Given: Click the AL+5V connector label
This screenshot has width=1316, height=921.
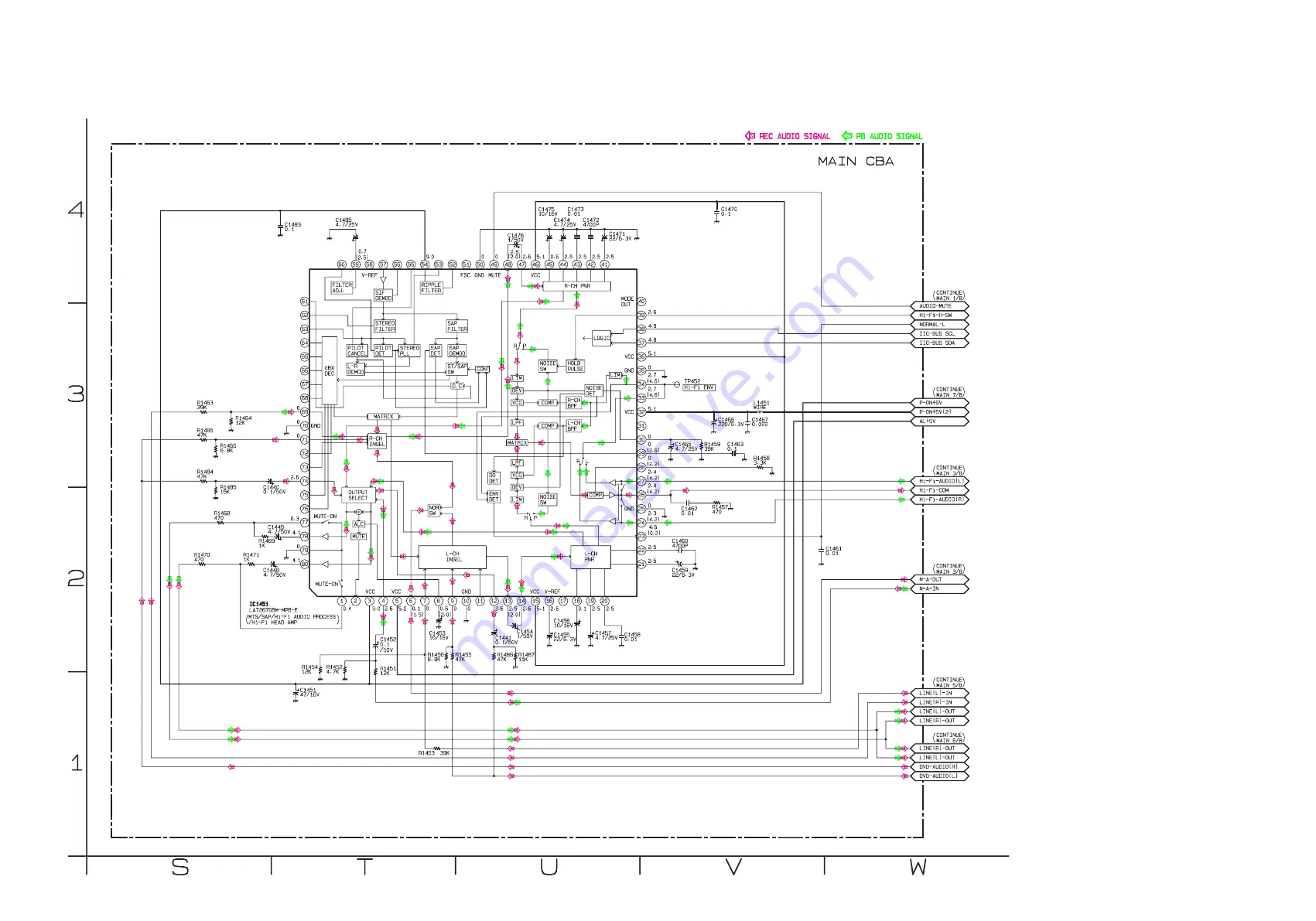Looking at the screenshot, I should 938,421.
